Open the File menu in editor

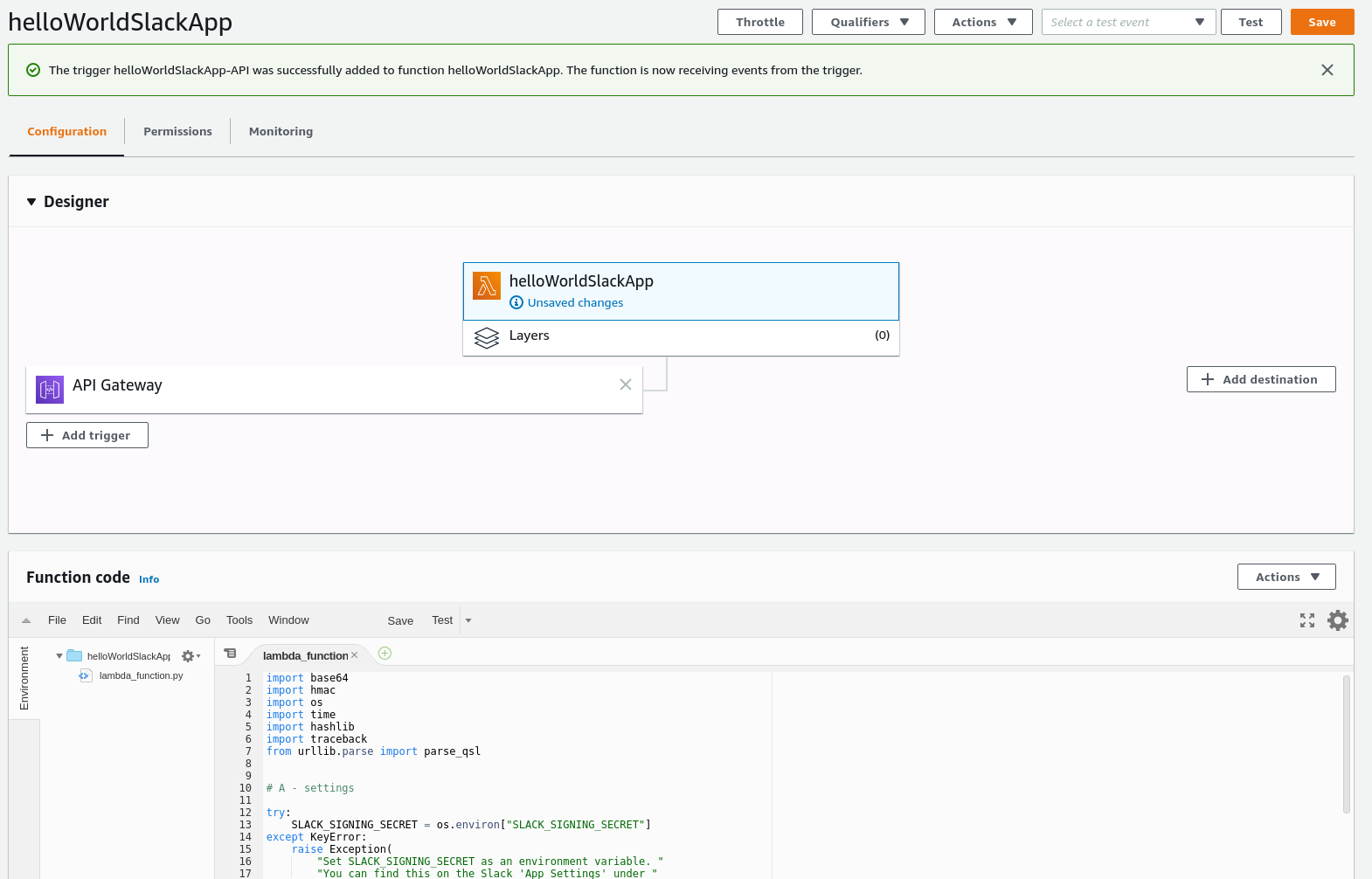pyautogui.click(x=57, y=620)
